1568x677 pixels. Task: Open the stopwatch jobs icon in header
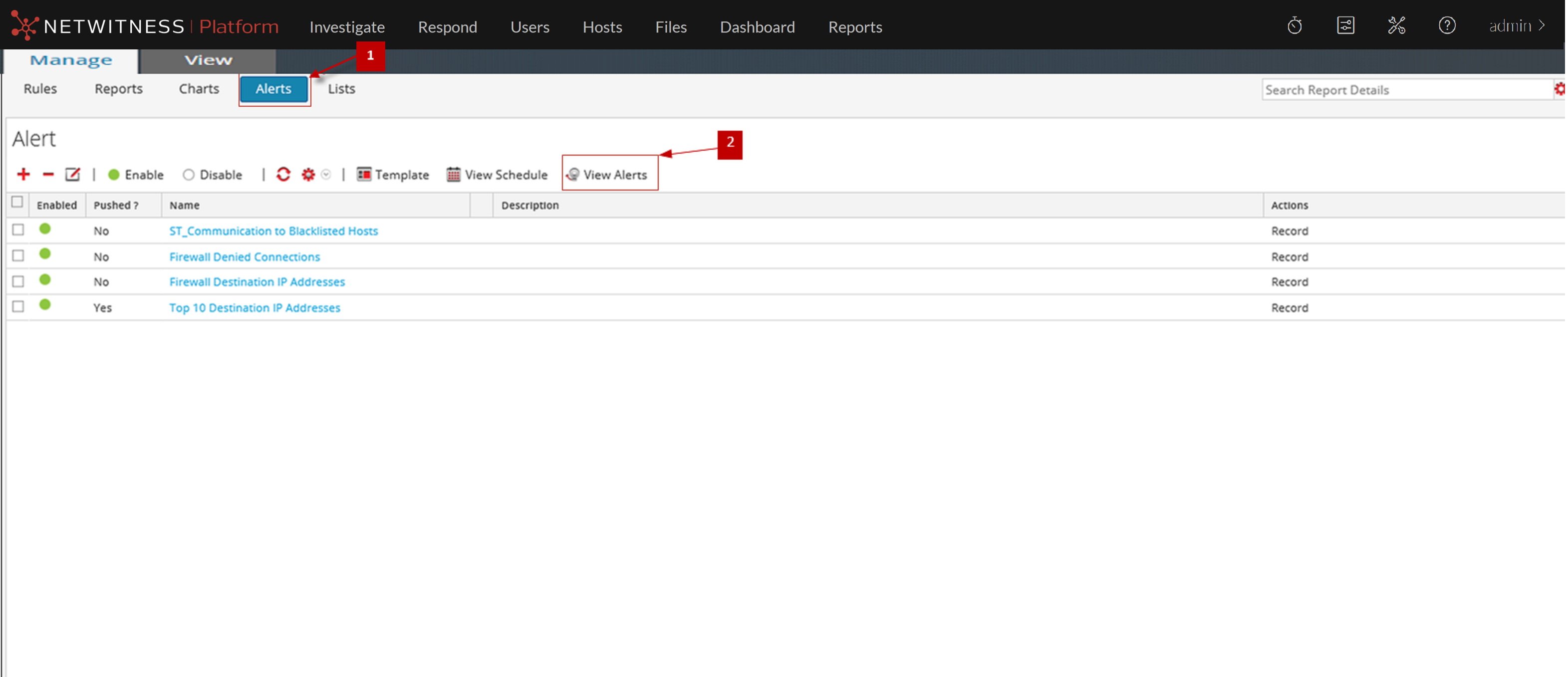tap(1294, 26)
